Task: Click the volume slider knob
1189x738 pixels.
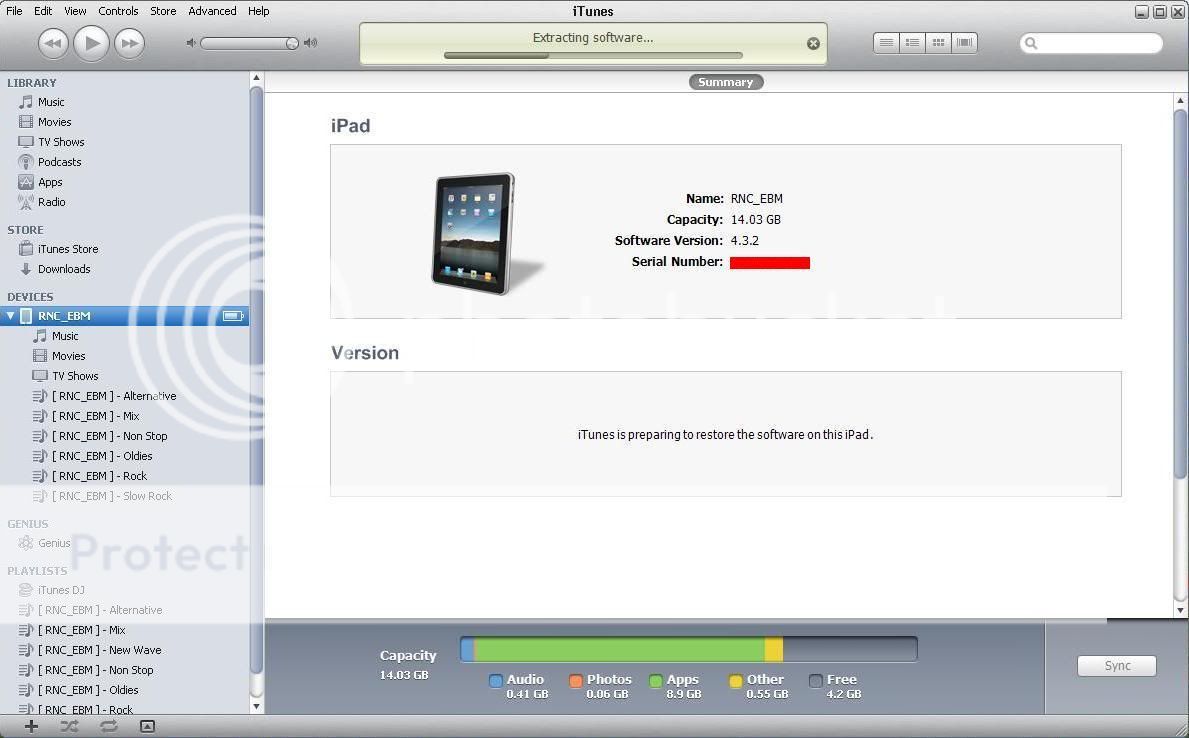Action: tap(292, 43)
